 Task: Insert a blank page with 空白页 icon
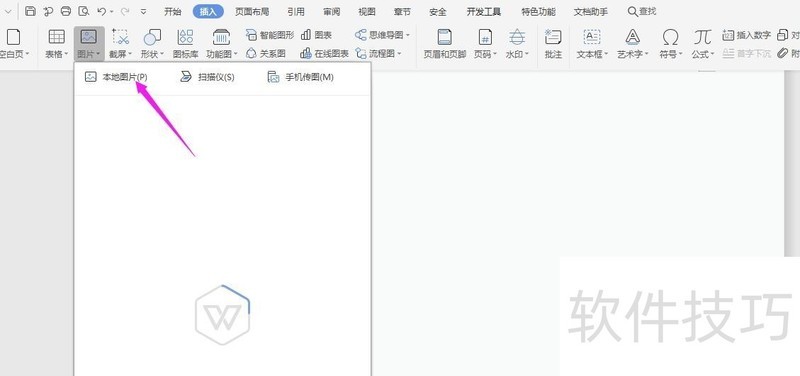pyautogui.click(x=13, y=37)
